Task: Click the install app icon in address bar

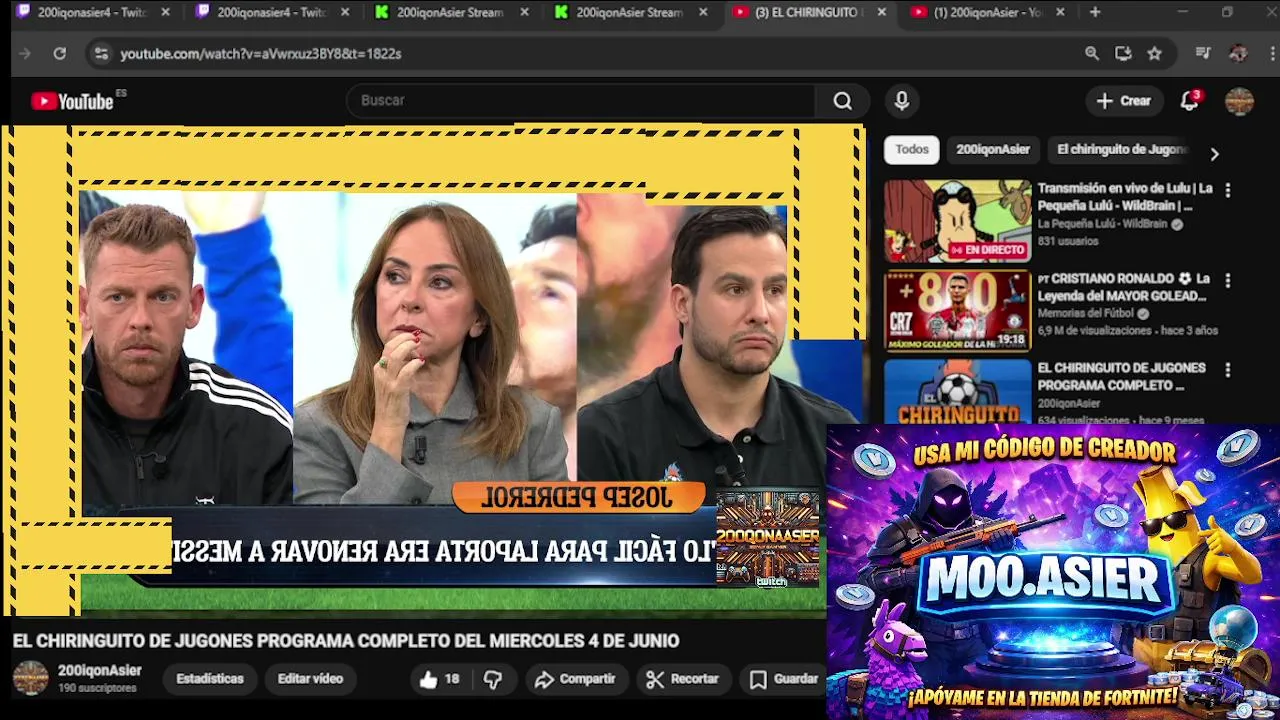Action: [x=1123, y=54]
